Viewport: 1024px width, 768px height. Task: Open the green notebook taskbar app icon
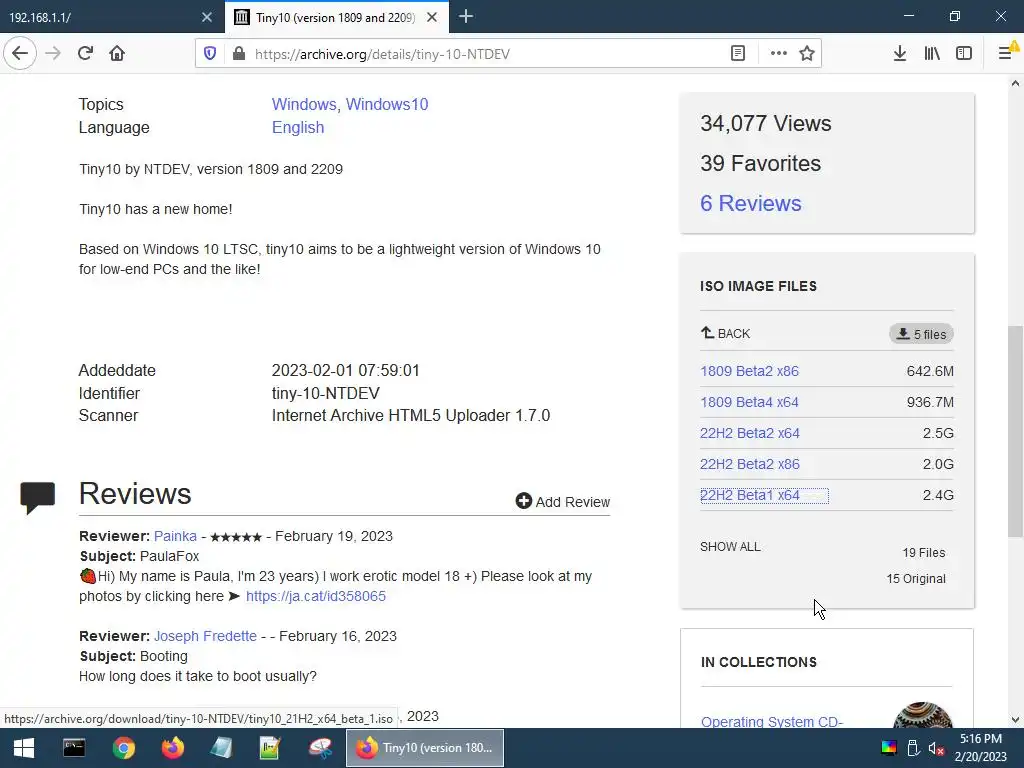270,748
